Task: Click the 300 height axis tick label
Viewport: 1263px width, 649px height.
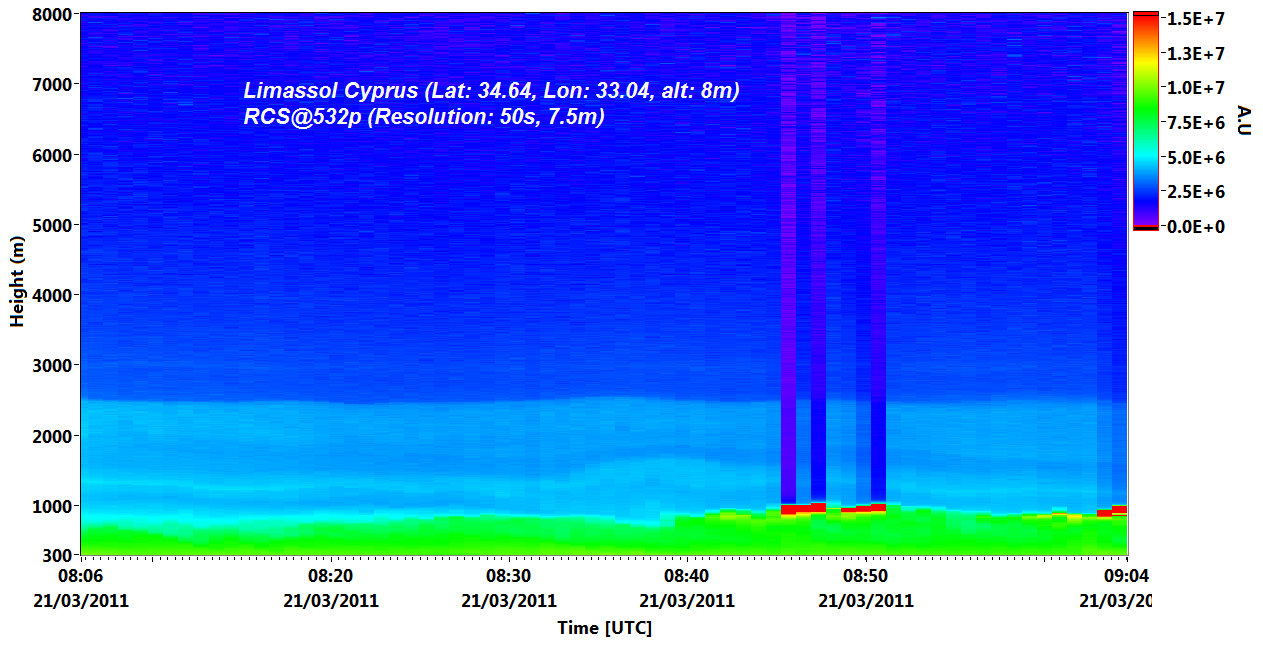Action: click(x=59, y=555)
